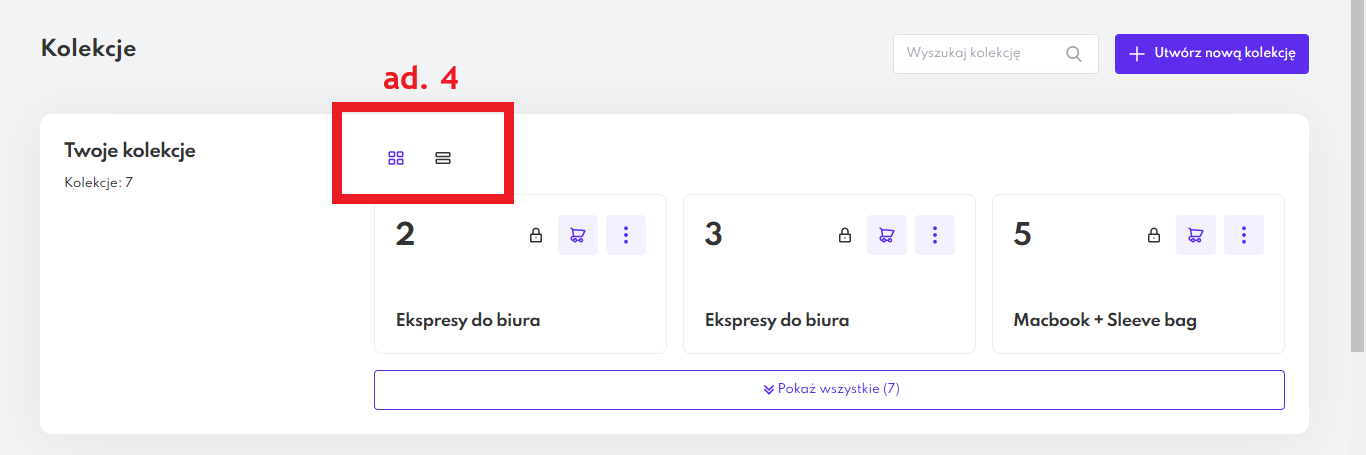This screenshot has width=1366, height=455.
Task: Open three-dot menu on Macbook + Sleeve bag card
Action: coord(1244,235)
